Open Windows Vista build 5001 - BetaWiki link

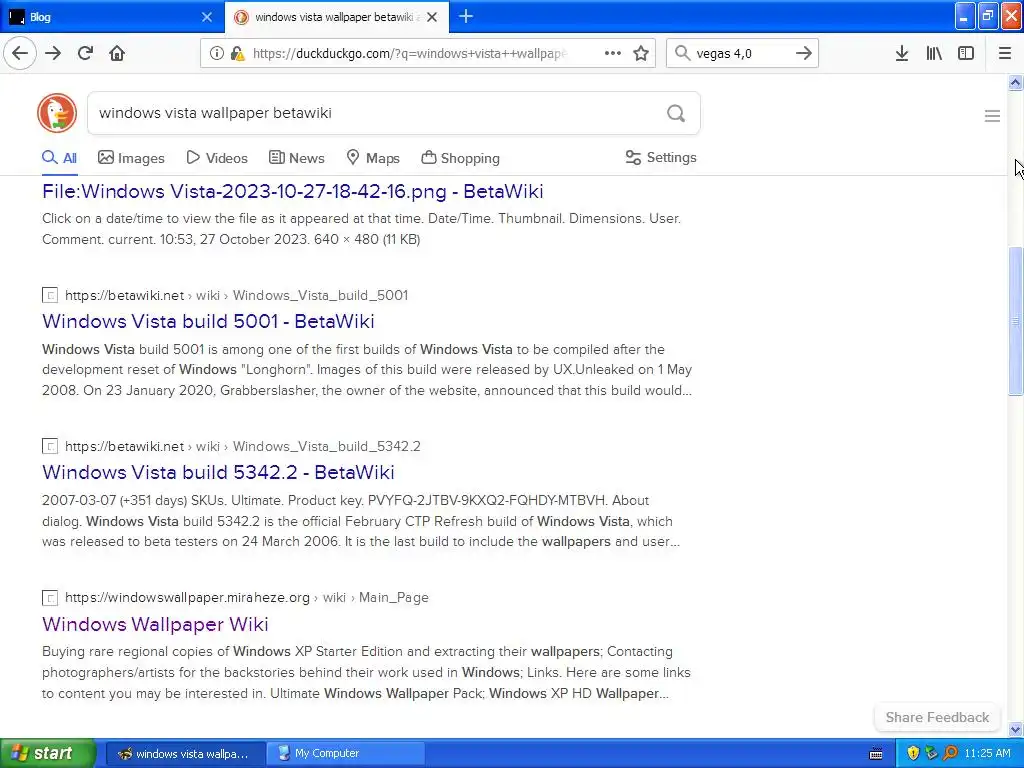[x=208, y=321]
